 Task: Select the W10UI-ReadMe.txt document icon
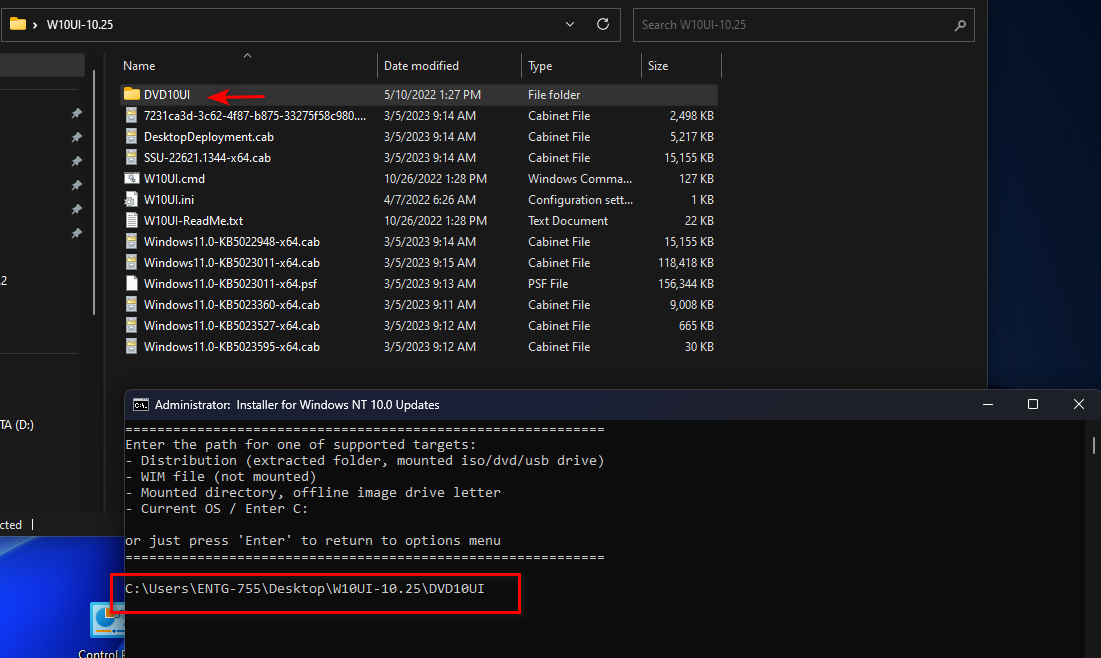point(131,221)
